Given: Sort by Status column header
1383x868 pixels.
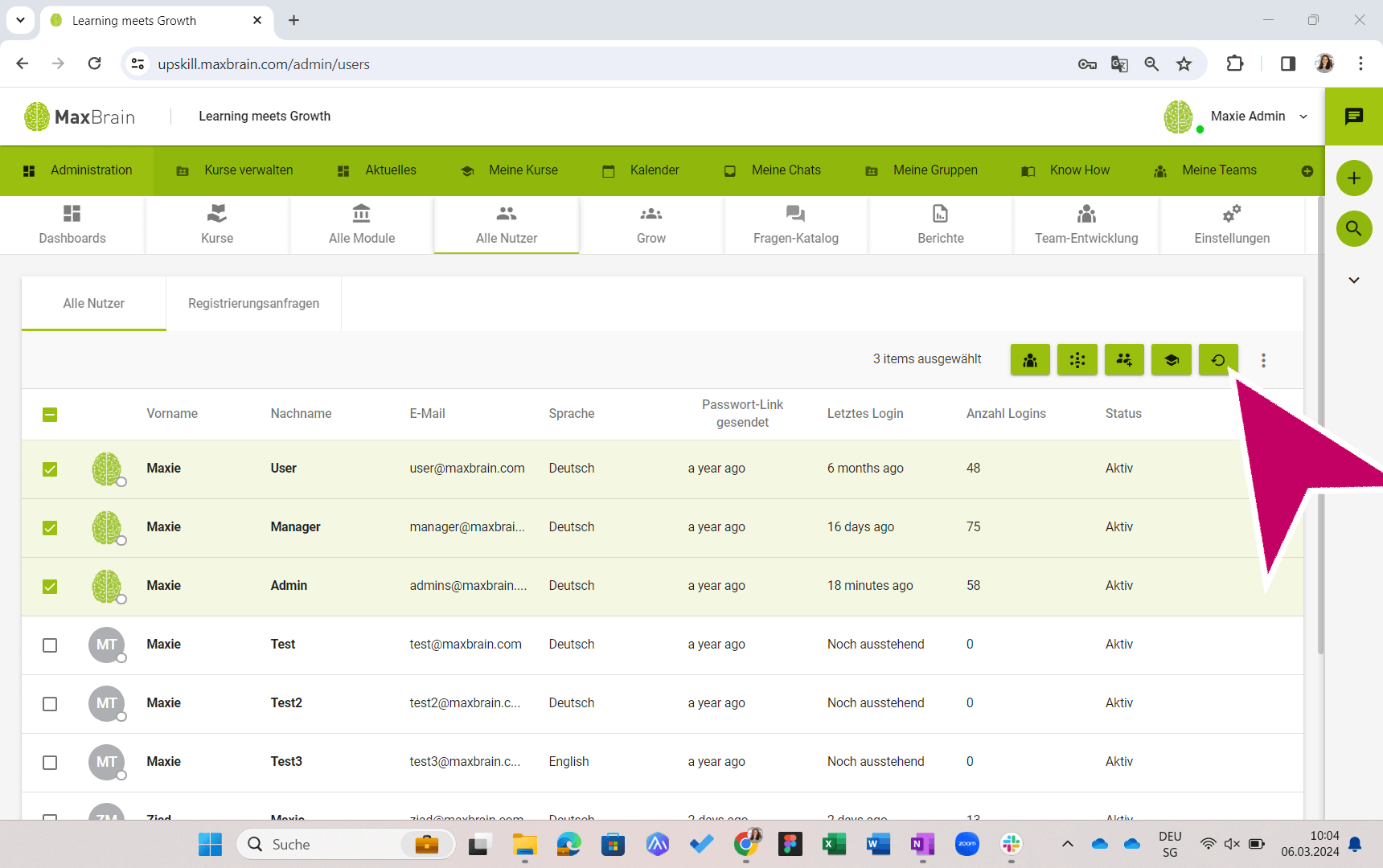Looking at the screenshot, I should (x=1123, y=414).
